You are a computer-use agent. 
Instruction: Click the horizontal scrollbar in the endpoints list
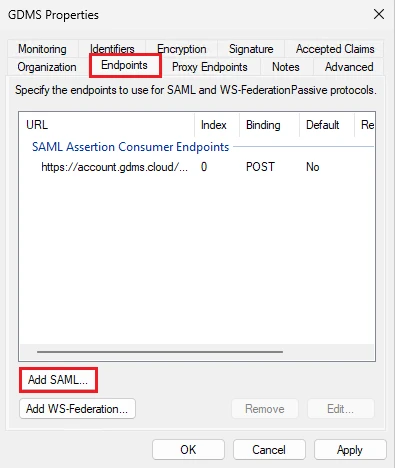click(160, 352)
